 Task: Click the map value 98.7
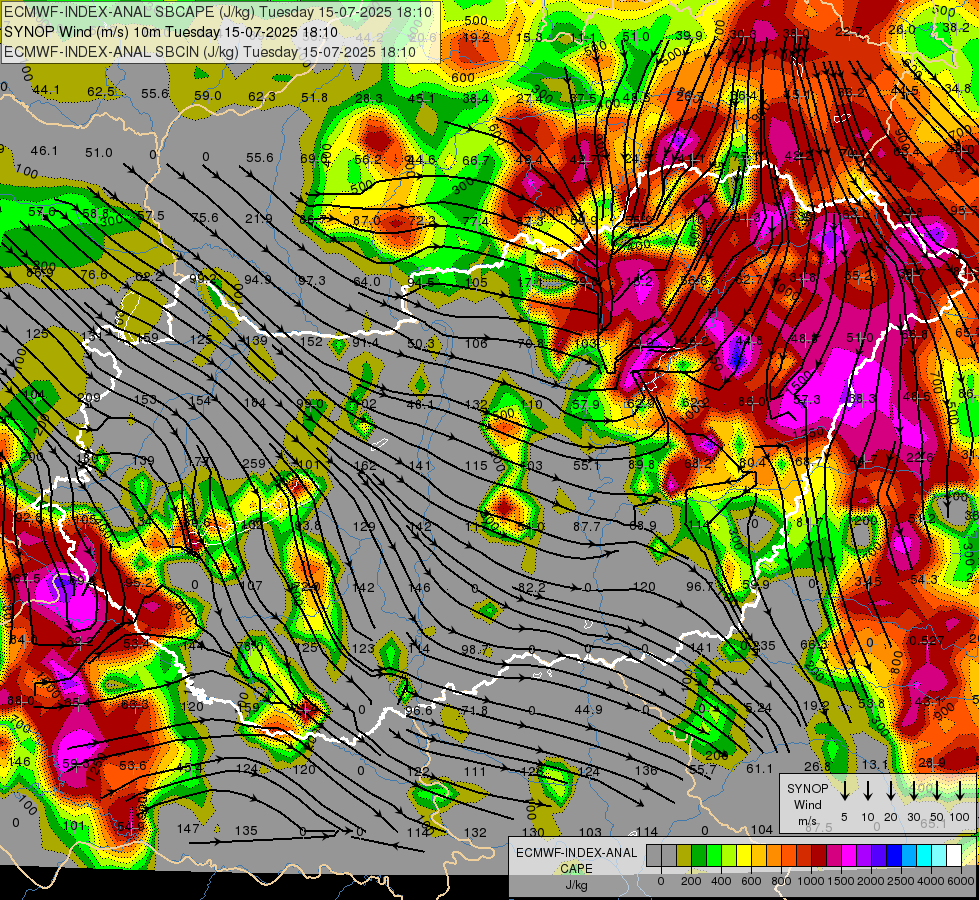tap(475, 650)
